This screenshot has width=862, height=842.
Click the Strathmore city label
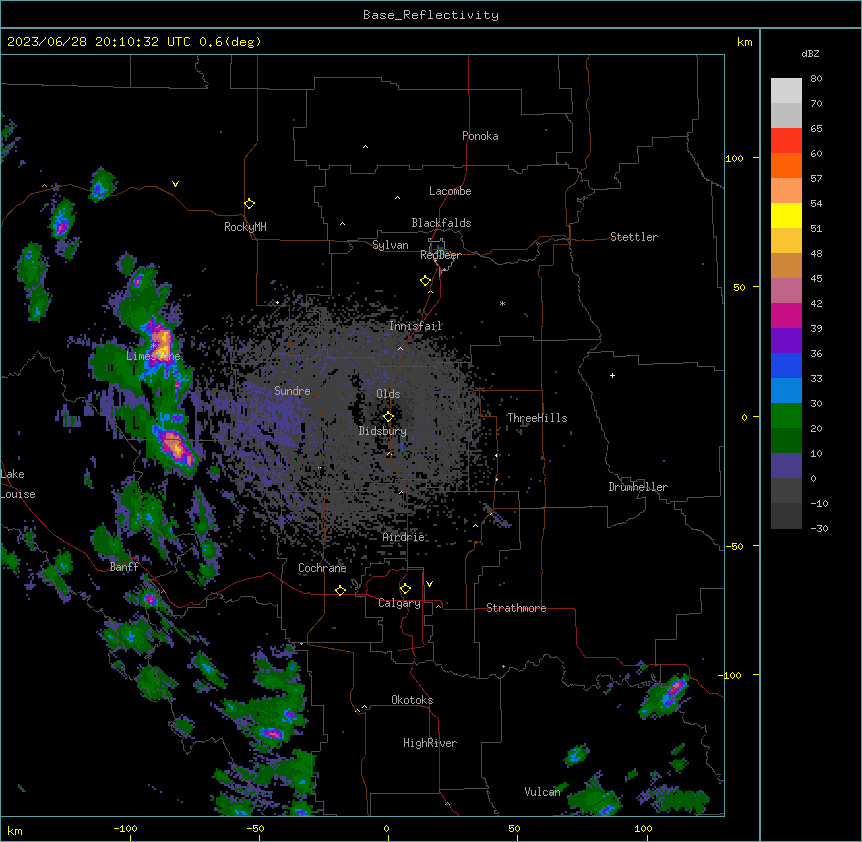click(516, 608)
